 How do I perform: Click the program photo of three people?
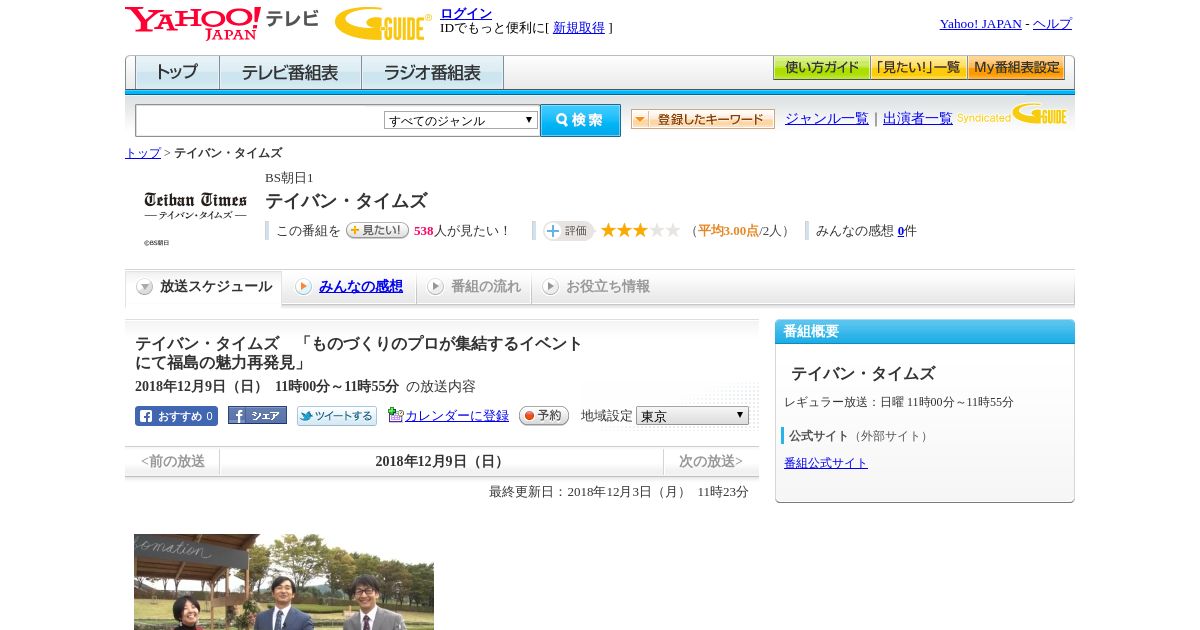click(x=284, y=582)
